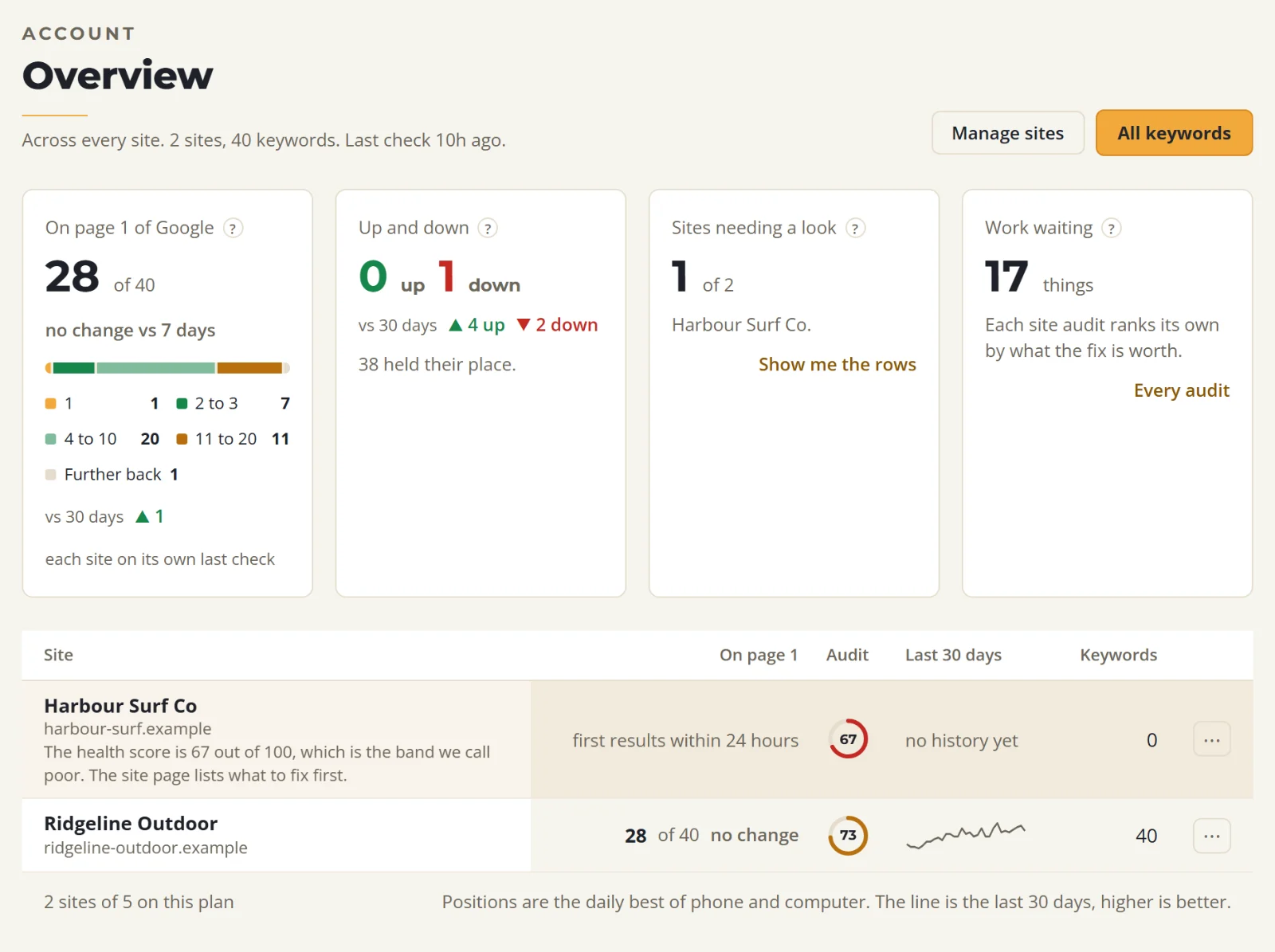Select the 4 to 10 segment of position bar
This screenshot has width=1275, height=952.
(x=156, y=368)
